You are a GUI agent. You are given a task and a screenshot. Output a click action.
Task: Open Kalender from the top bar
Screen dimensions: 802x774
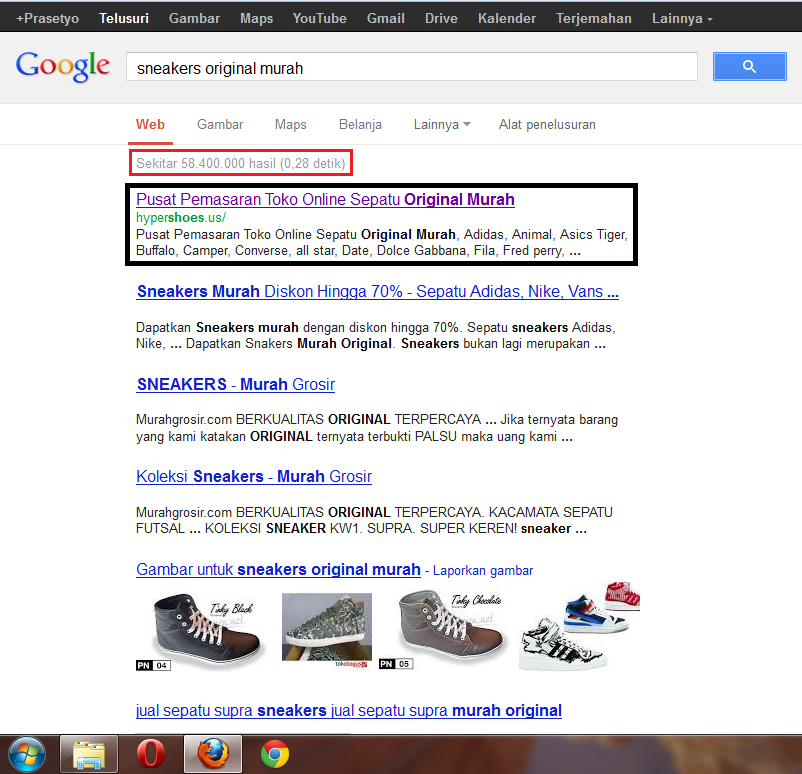click(x=507, y=18)
